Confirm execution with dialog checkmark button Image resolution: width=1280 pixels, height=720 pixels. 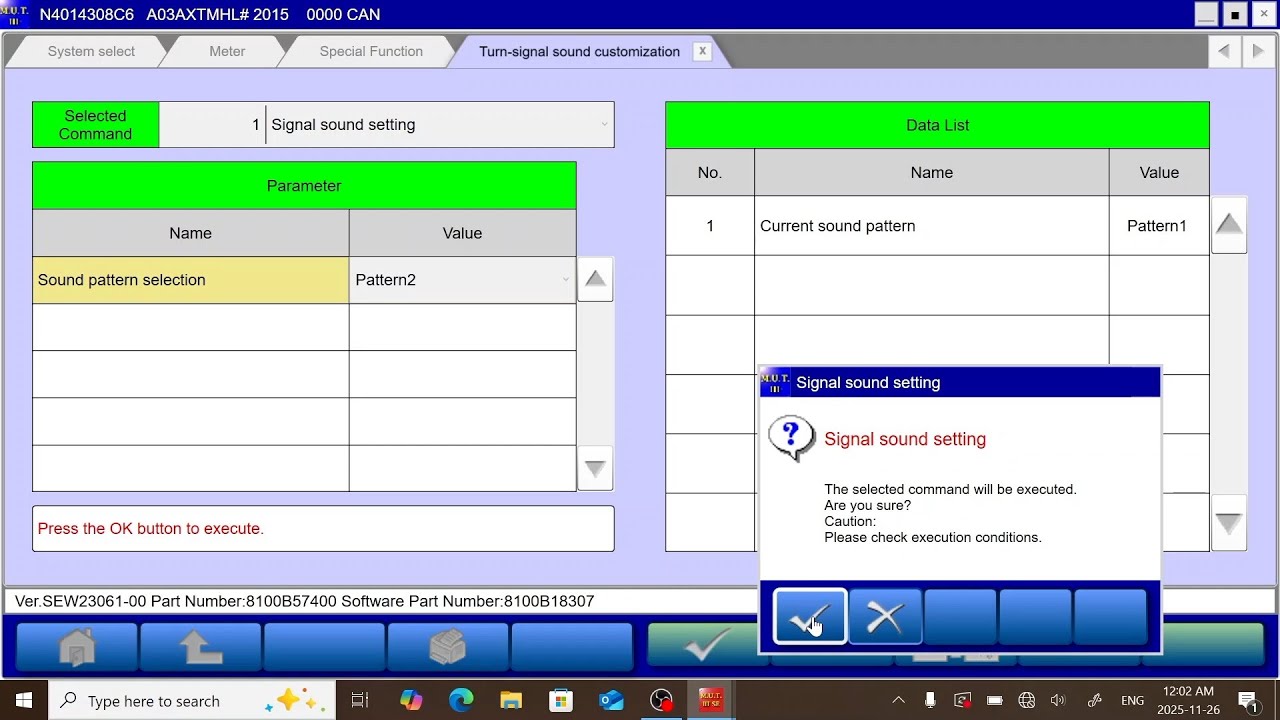click(x=810, y=617)
